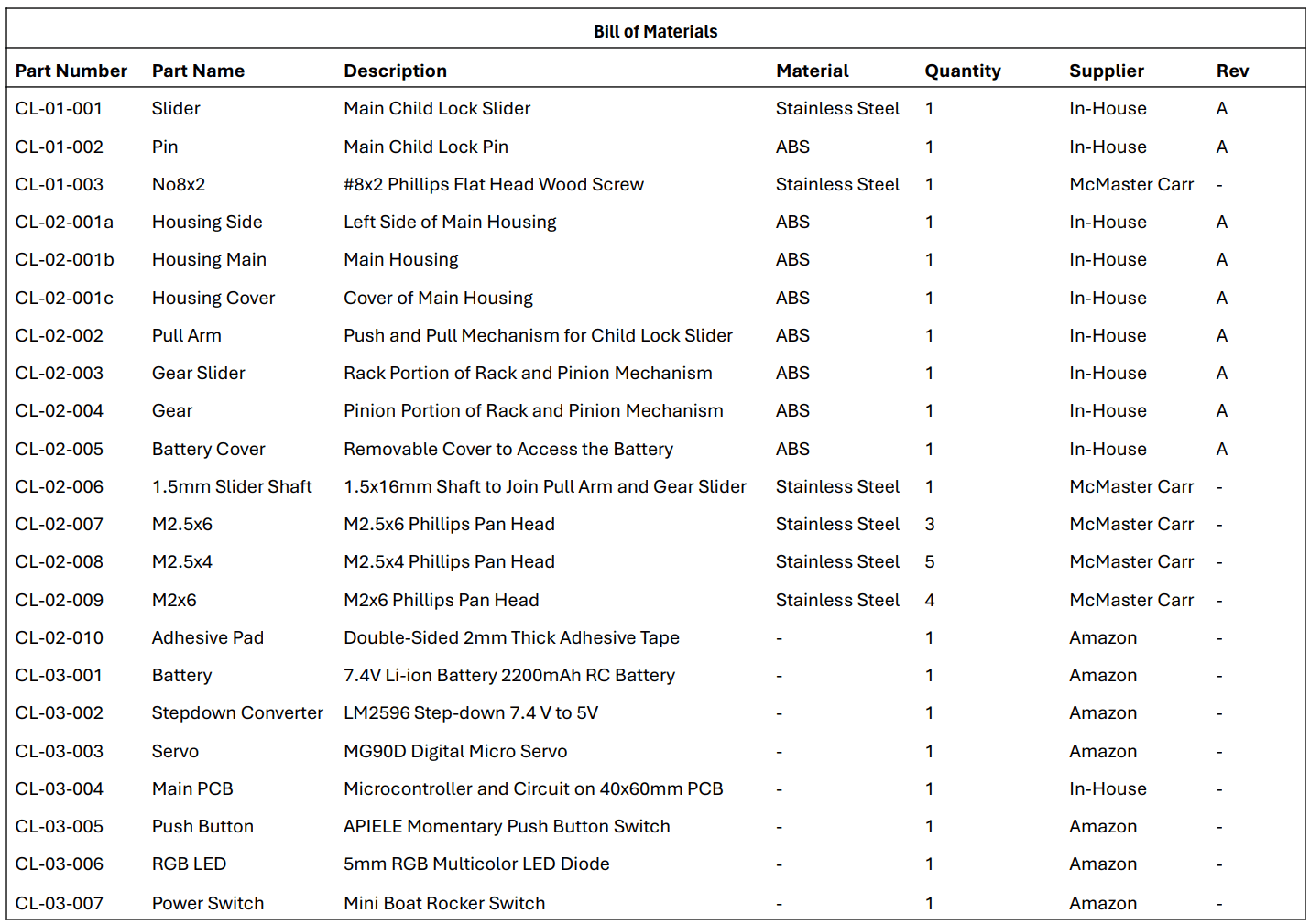This screenshot has width=1310, height=924.
Task: Select the Housing Cover part name
Action: [213, 298]
